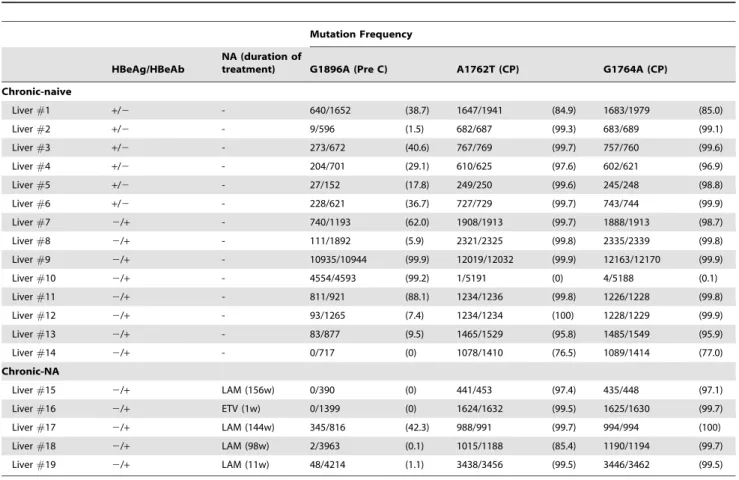Click the 'Liver #6' row label
Viewport: 739px width, 480px height.
click(31, 203)
